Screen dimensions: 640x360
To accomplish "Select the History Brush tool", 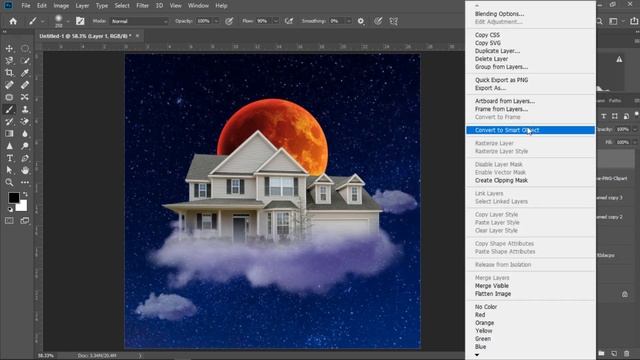I will click(9, 122).
